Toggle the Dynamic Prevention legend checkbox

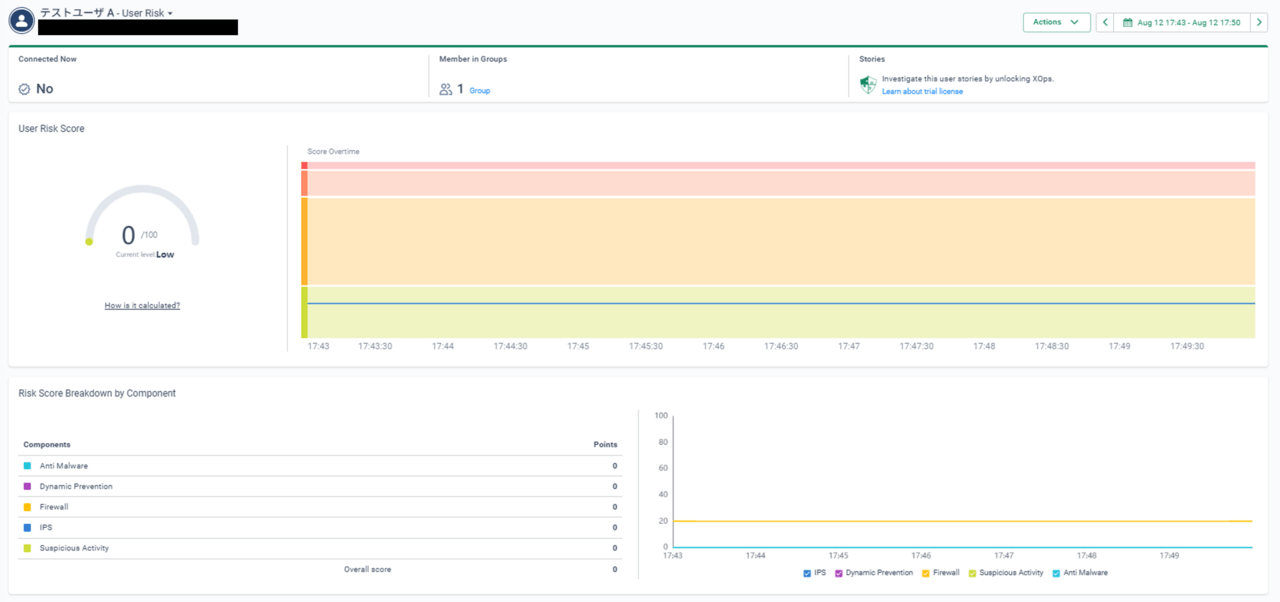coord(839,573)
